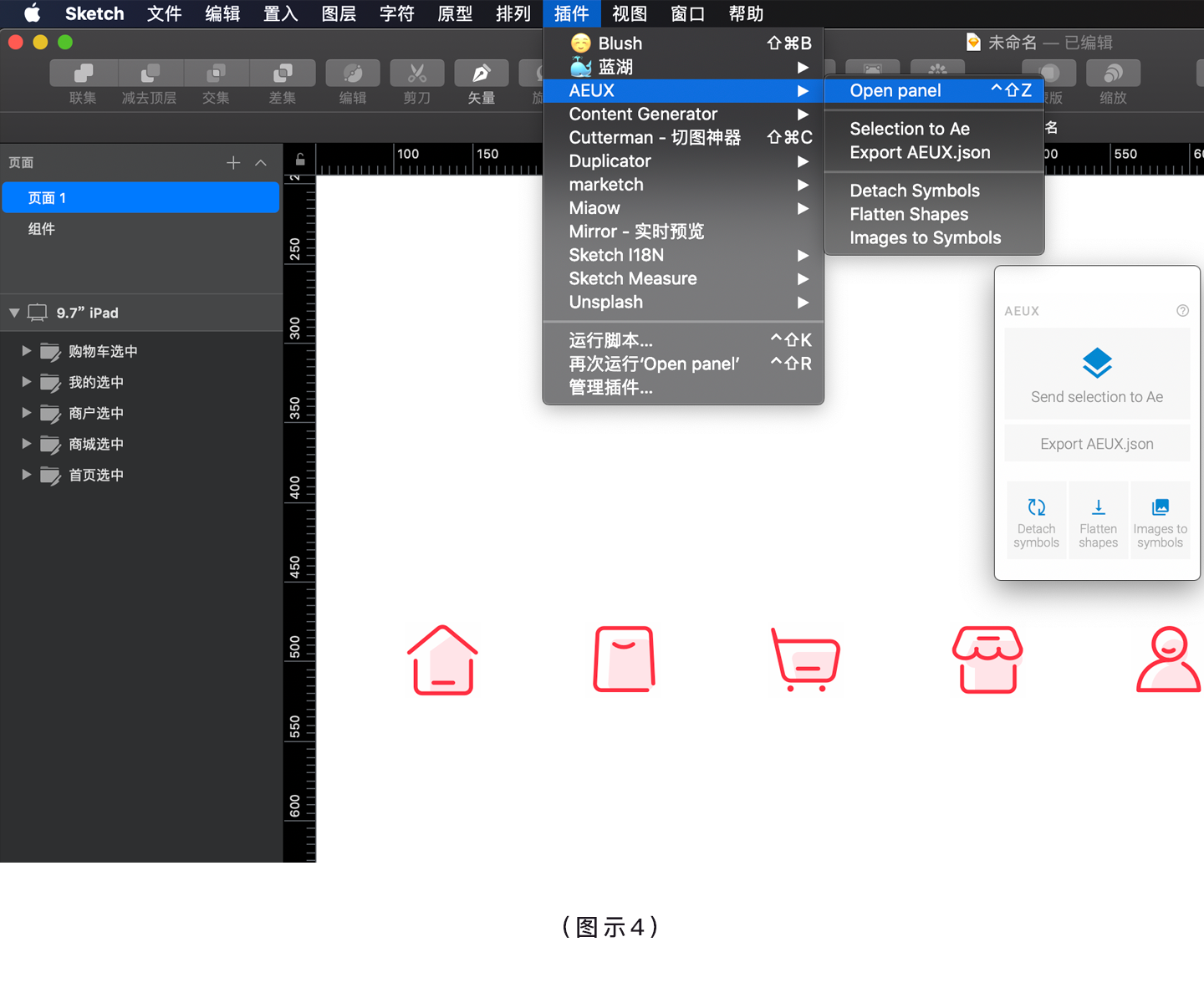1204x998 pixels.
Task: Click 再次运行'Open panel' menu item
Action: point(683,364)
